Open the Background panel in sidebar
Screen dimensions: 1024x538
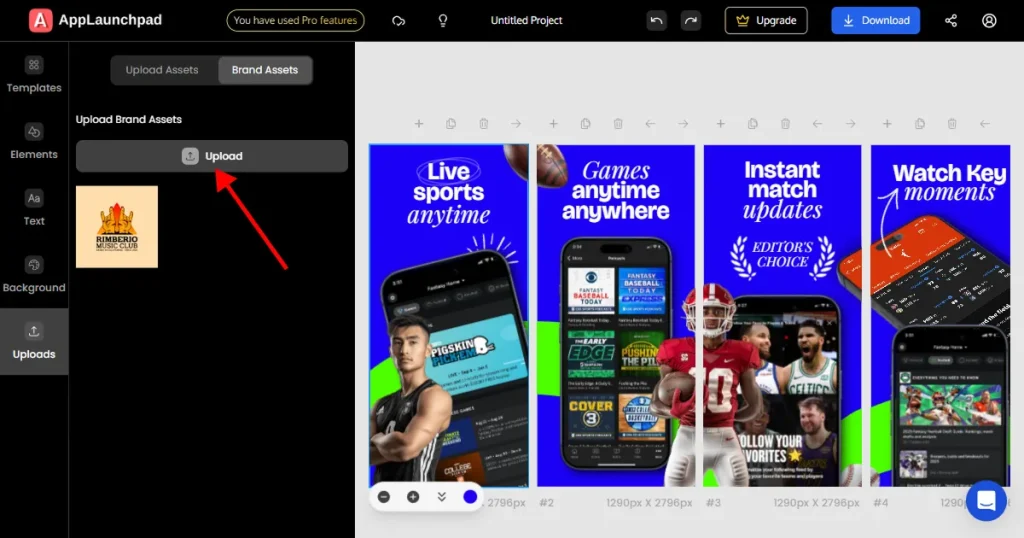click(34, 275)
